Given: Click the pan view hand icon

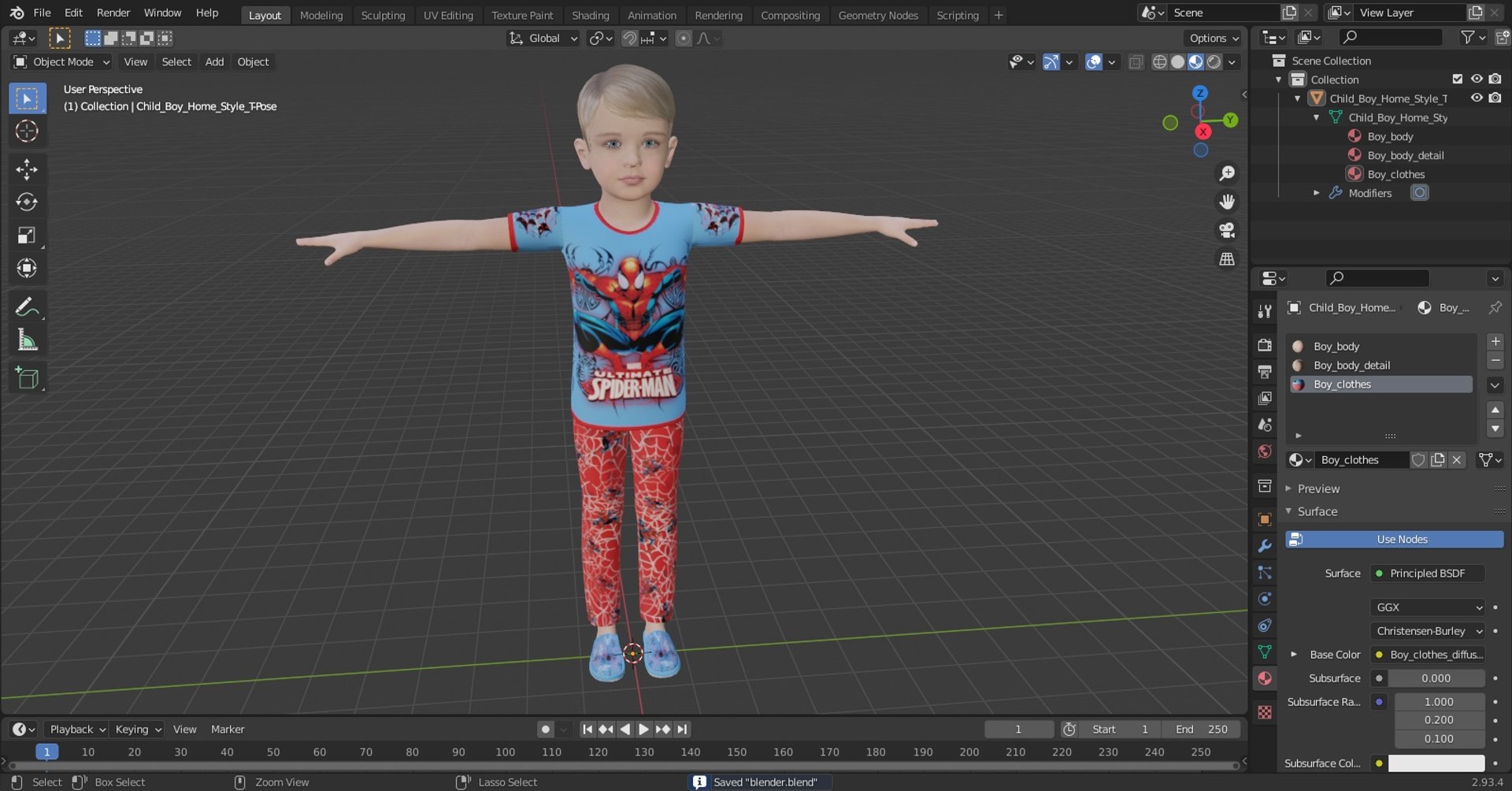Looking at the screenshot, I should [x=1227, y=202].
